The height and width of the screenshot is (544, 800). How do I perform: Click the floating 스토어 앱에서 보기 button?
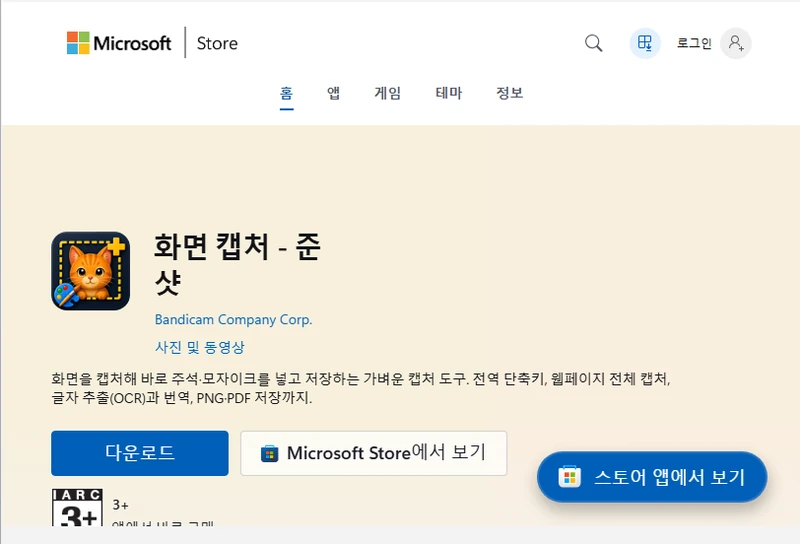[652, 477]
